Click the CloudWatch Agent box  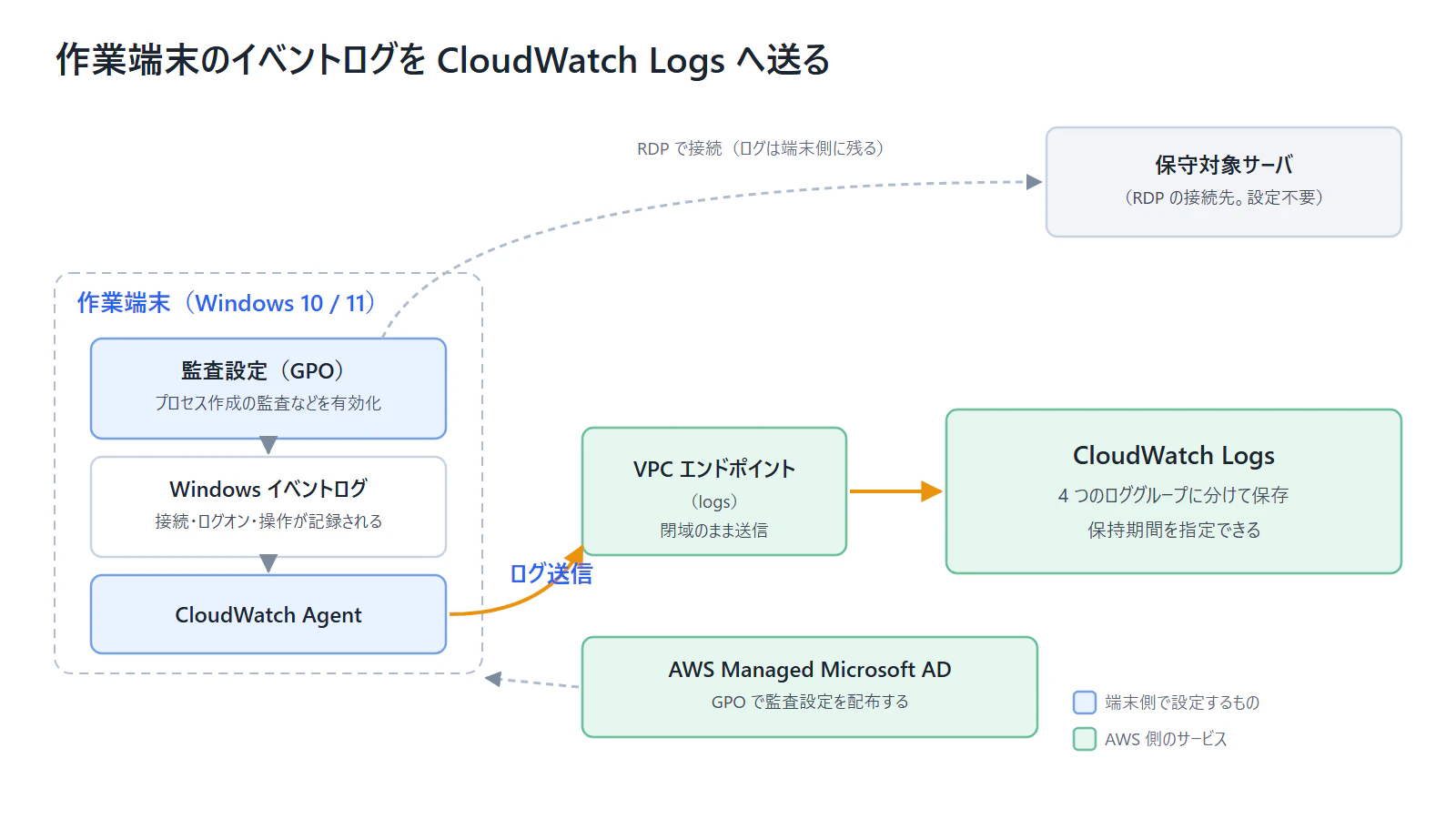point(268,614)
